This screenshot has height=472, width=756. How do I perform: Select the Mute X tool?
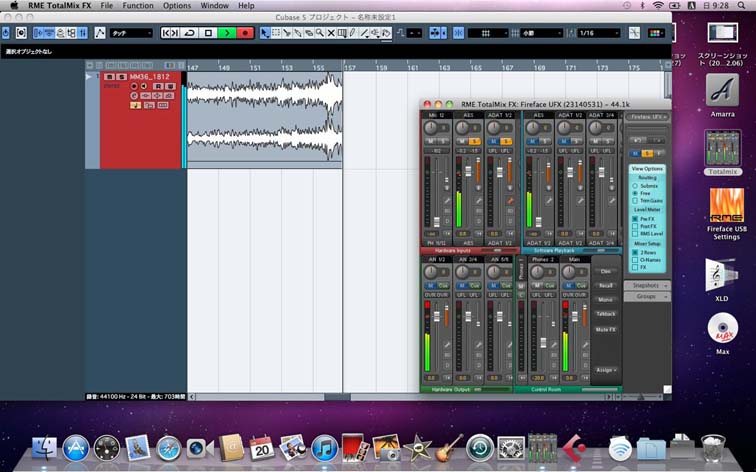(x=331, y=33)
